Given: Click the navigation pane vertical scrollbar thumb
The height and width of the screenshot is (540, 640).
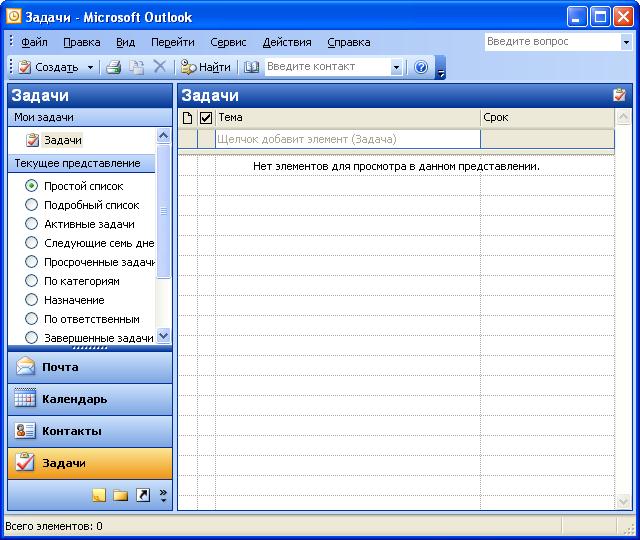Looking at the screenshot, I should pyautogui.click(x=164, y=211).
